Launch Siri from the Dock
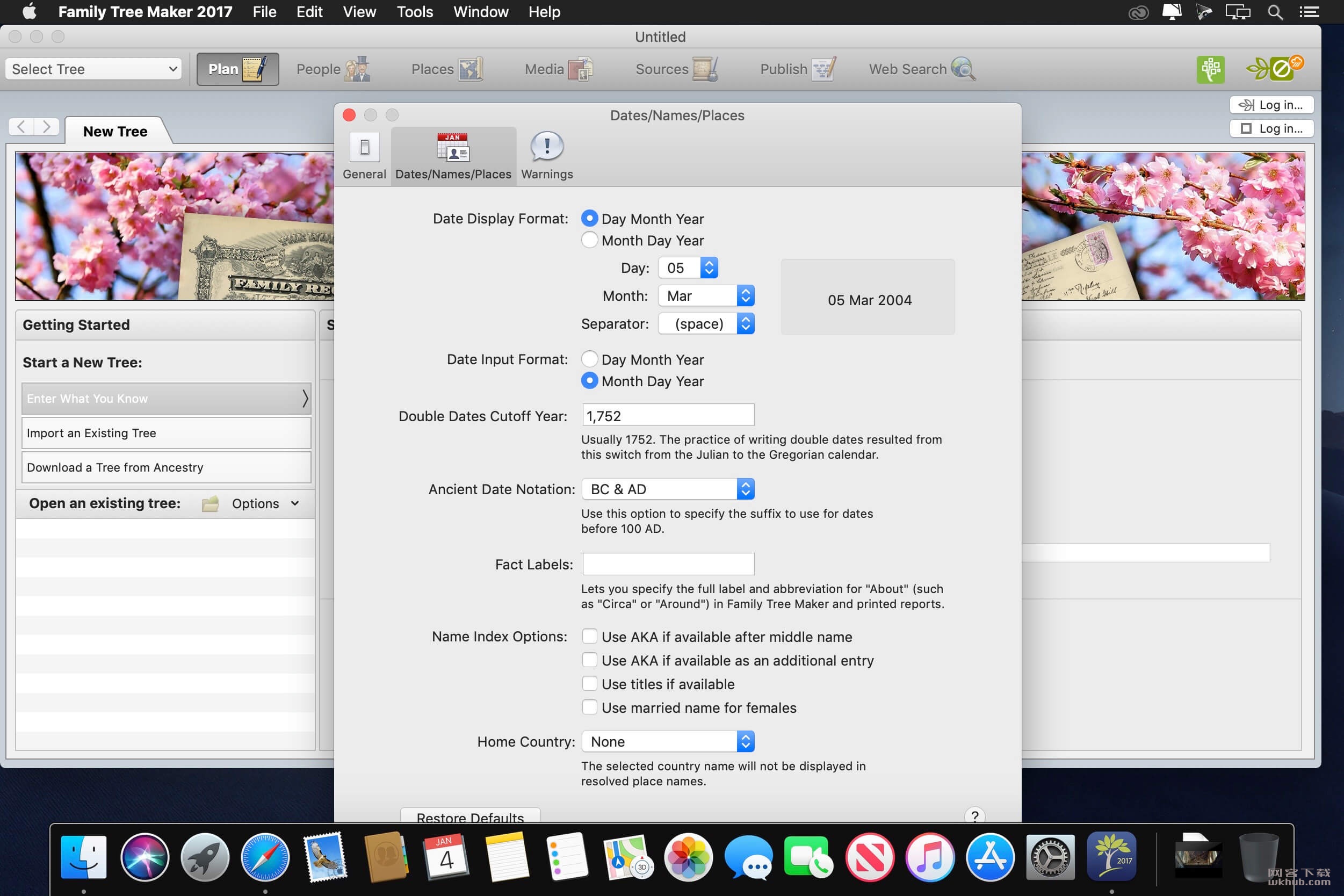 144,857
